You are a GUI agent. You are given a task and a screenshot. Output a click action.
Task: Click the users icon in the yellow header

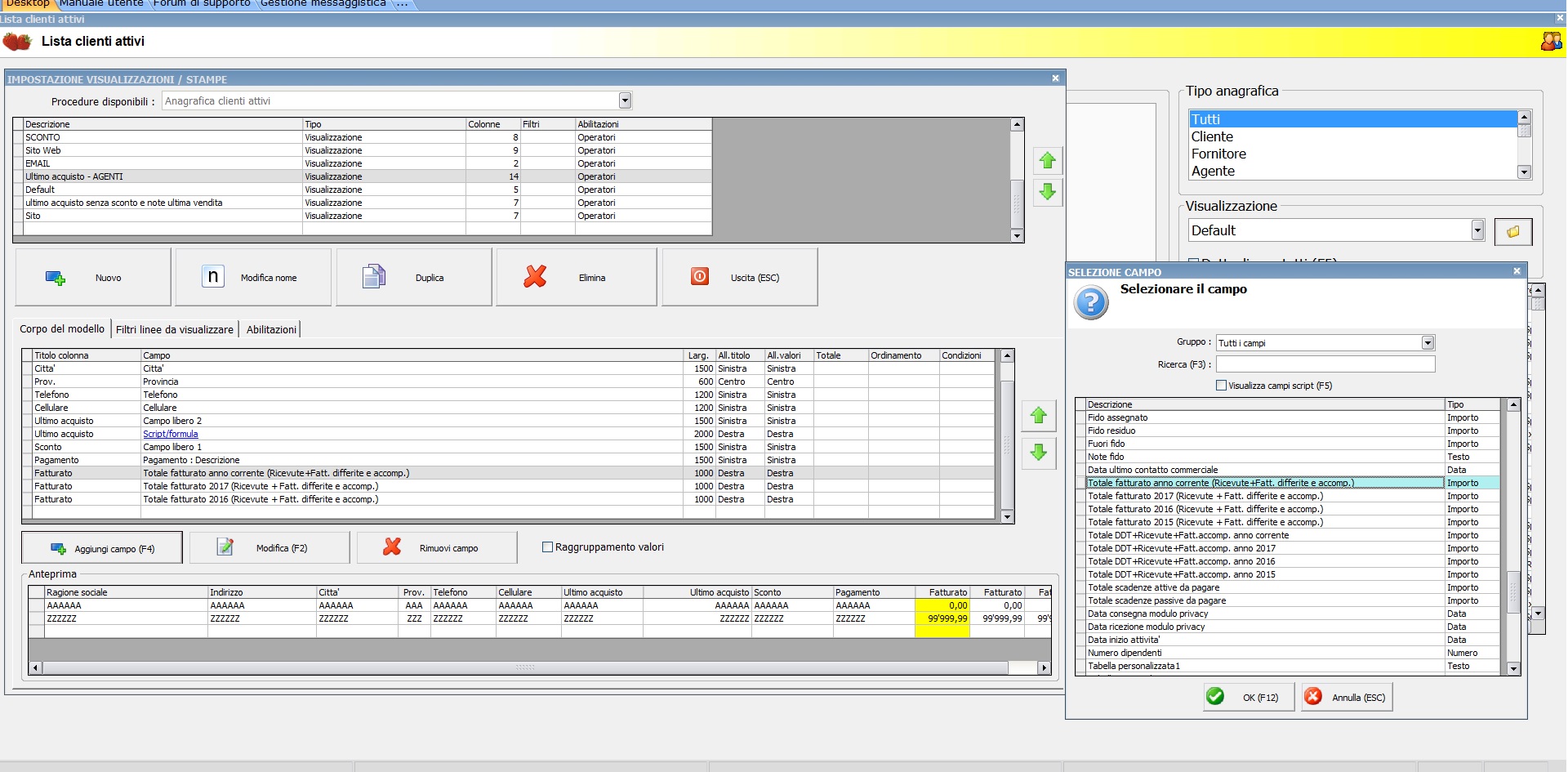tap(1550, 42)
